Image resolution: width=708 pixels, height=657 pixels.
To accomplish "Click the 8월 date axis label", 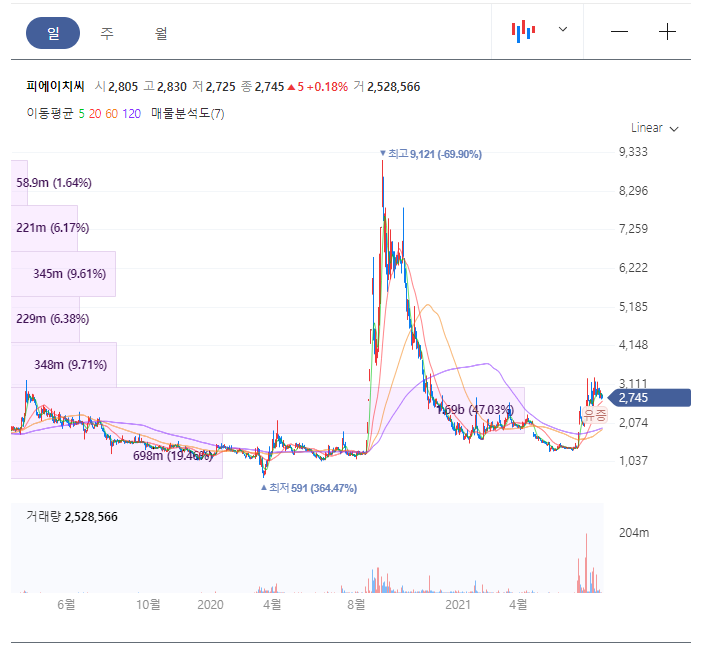I will [x=356, y=604].
